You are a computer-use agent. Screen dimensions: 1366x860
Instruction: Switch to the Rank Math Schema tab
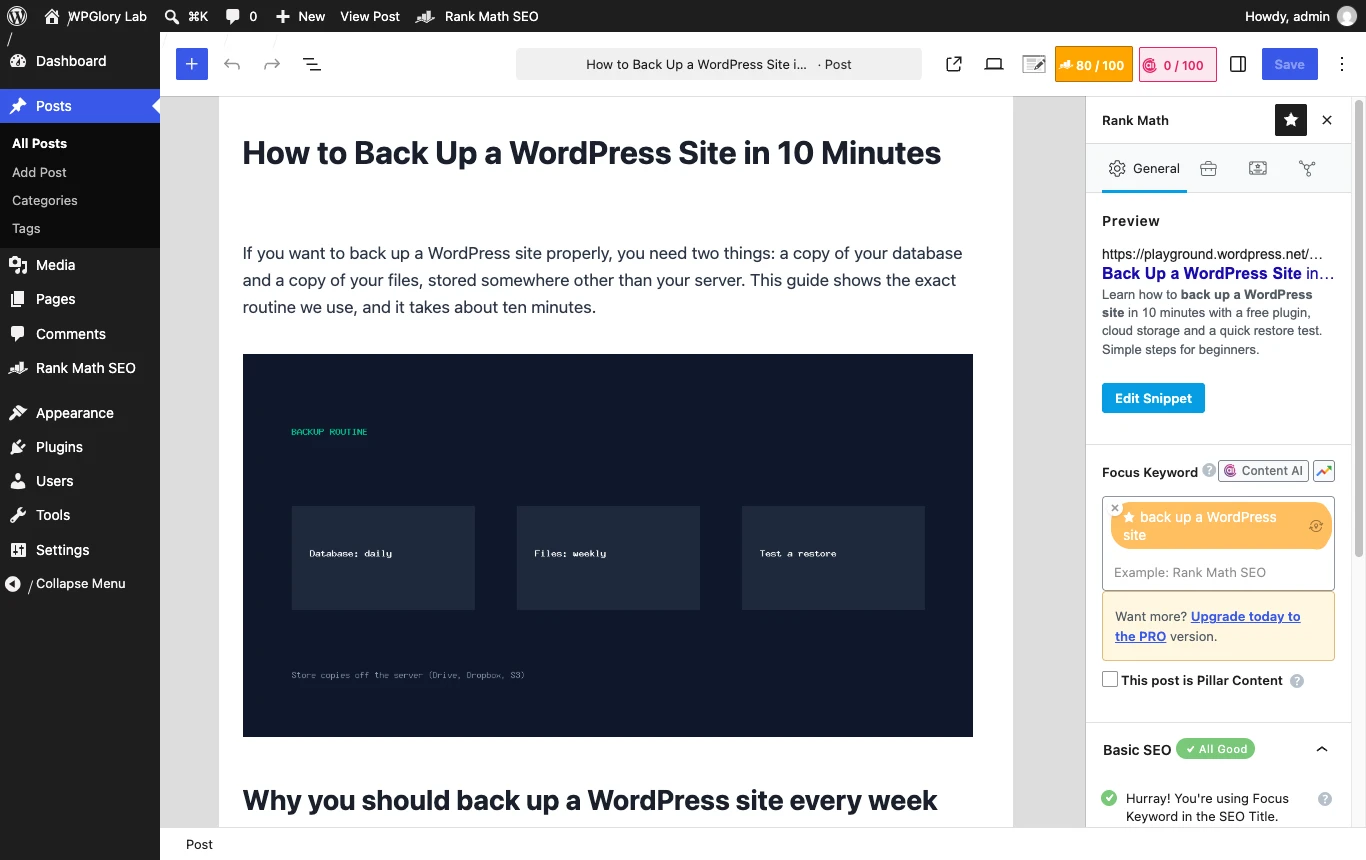click(1258, 168)
